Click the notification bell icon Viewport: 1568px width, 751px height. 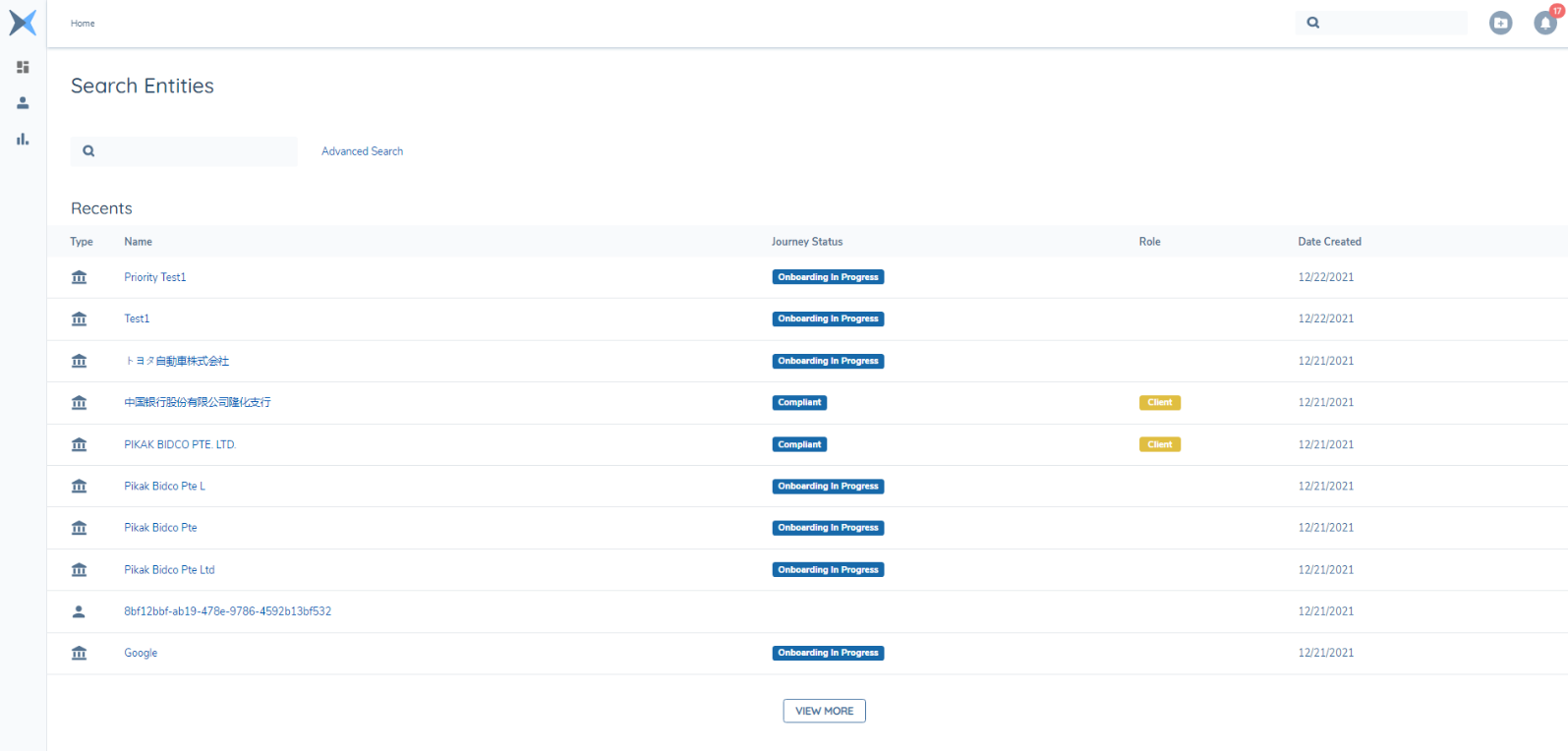click(x=1544, y=24)
